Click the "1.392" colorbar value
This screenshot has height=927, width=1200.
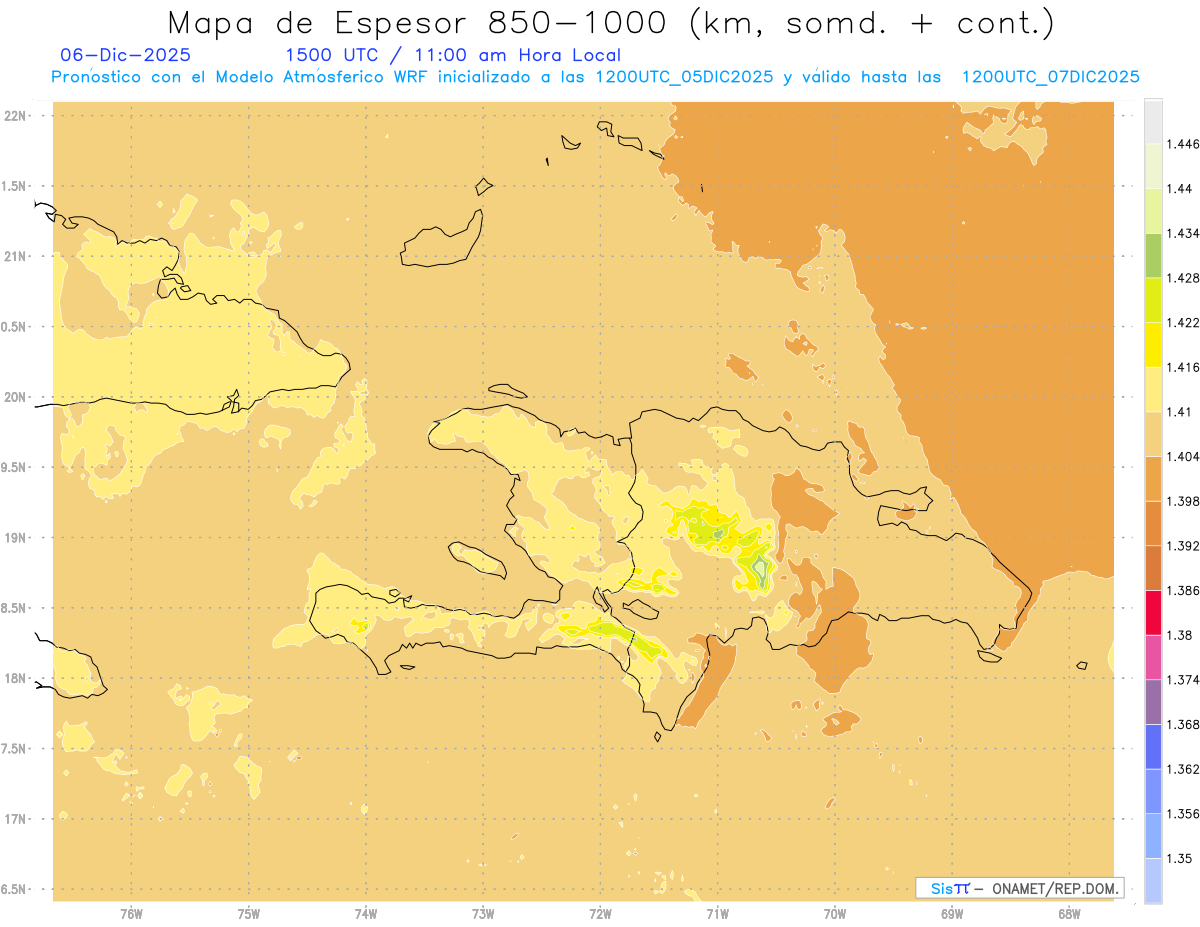(x=1183, y=546)
